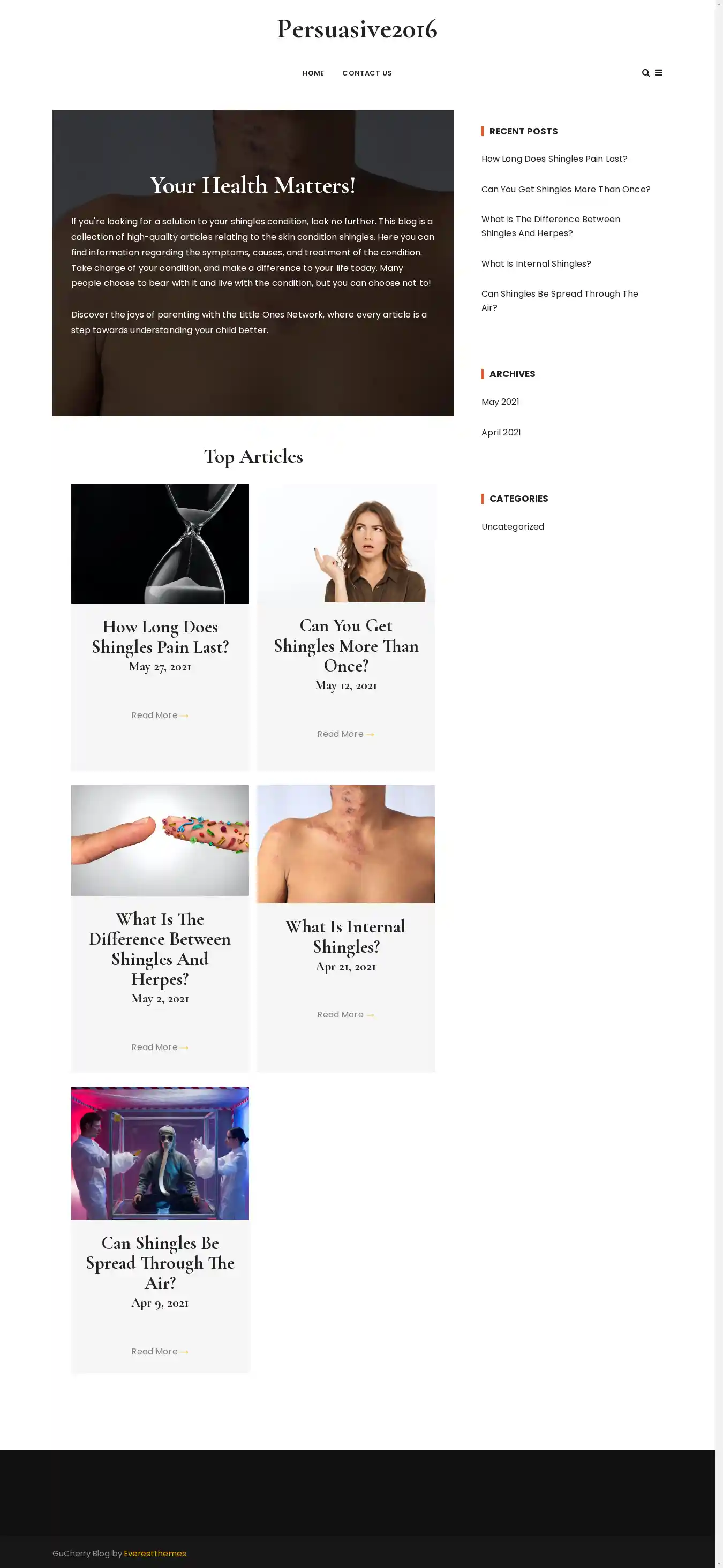723x1568 pixels.
Task: Select the Uncategorized category
Action: (x=513, y=526)
